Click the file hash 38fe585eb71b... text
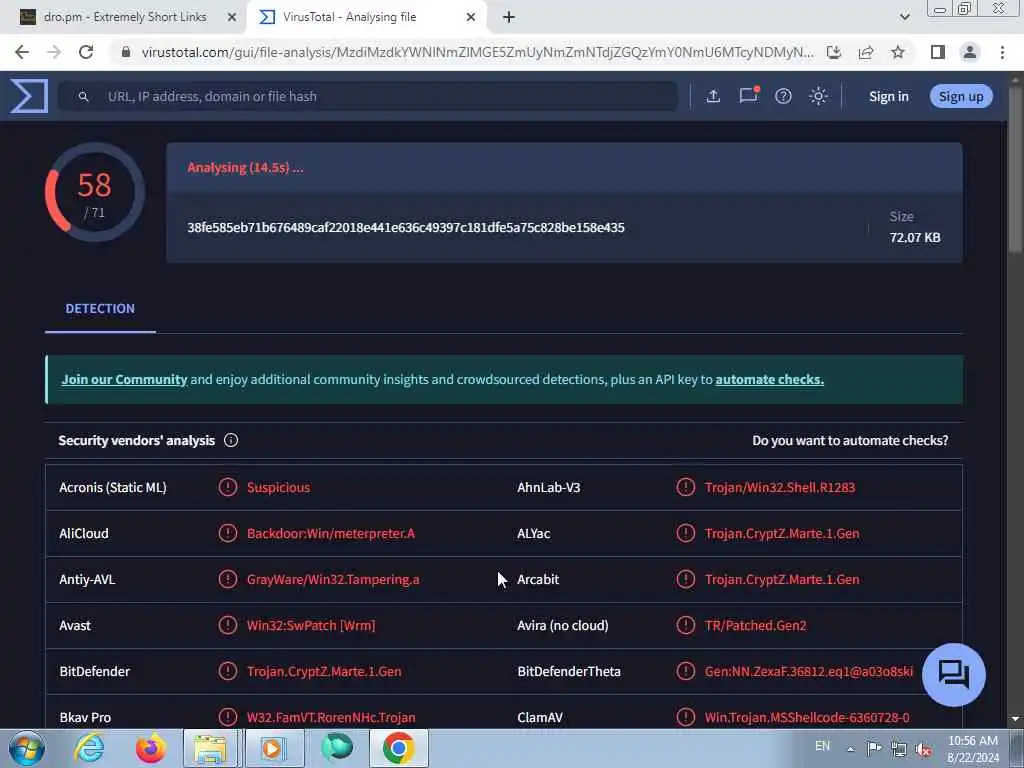Screen dimensions: 1024x768 tap(406, 228)
